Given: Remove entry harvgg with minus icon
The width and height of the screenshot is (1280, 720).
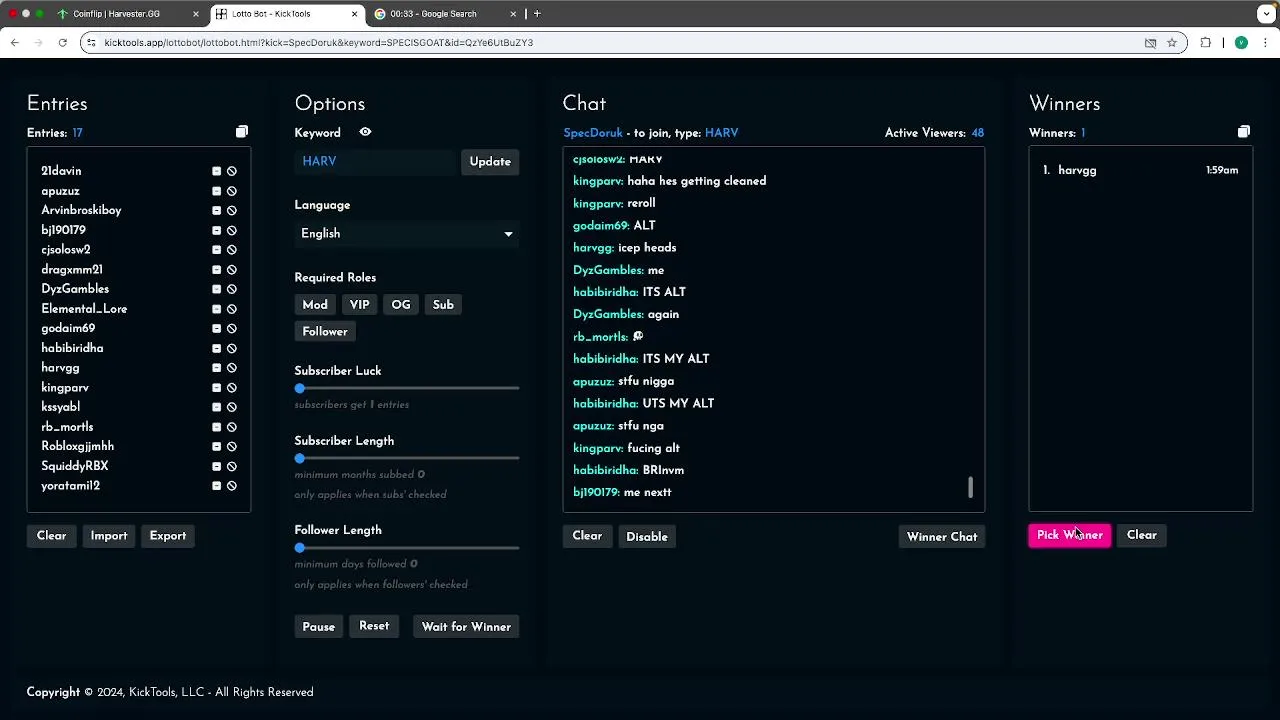Looking at the screenshot, I should 216,368.
